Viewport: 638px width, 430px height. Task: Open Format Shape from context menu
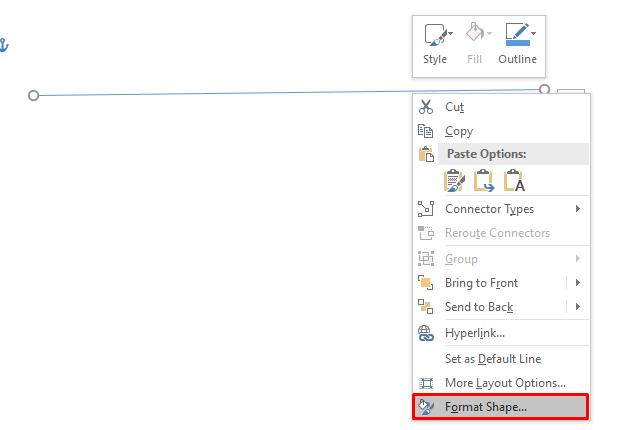click(501, 406)
